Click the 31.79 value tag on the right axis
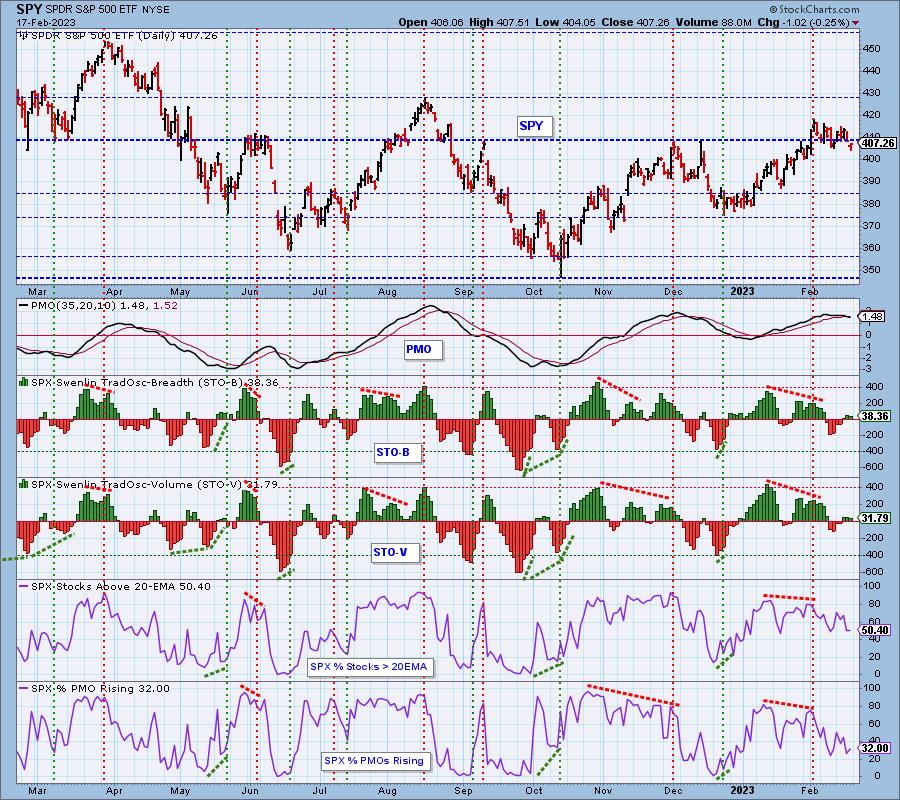The image size is (900, 800). pyautogui.click(x=876, y=518)
